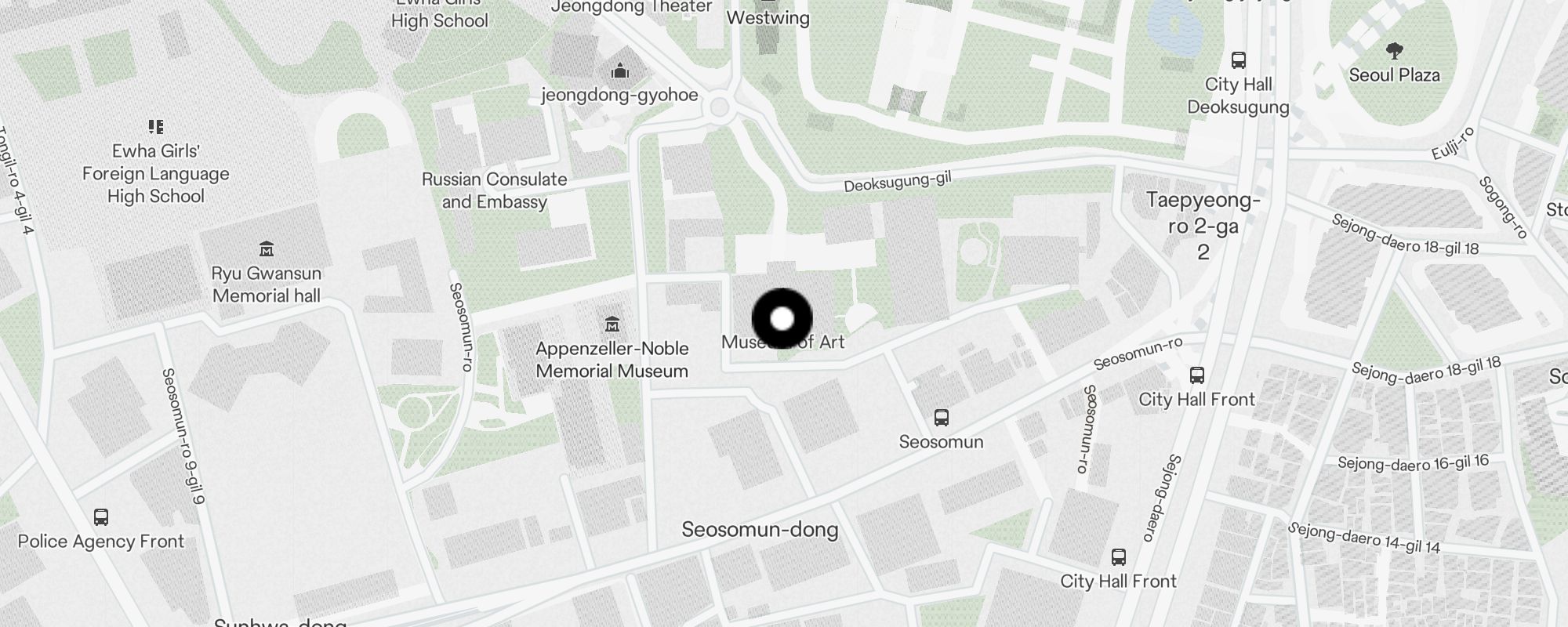Click the Russian Consulate and Embassy label
This screenshot has width=1568, height=627.
[x=494, y=190]
